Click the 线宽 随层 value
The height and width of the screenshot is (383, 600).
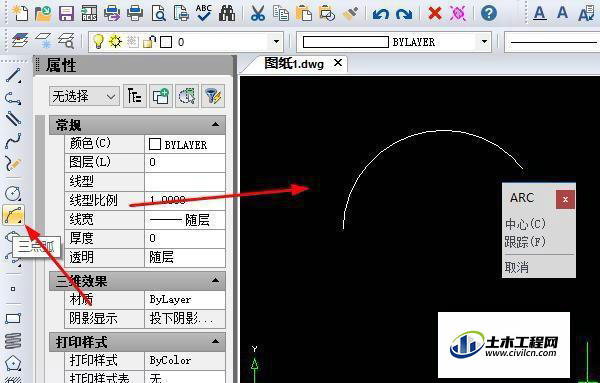click(185, 220)
